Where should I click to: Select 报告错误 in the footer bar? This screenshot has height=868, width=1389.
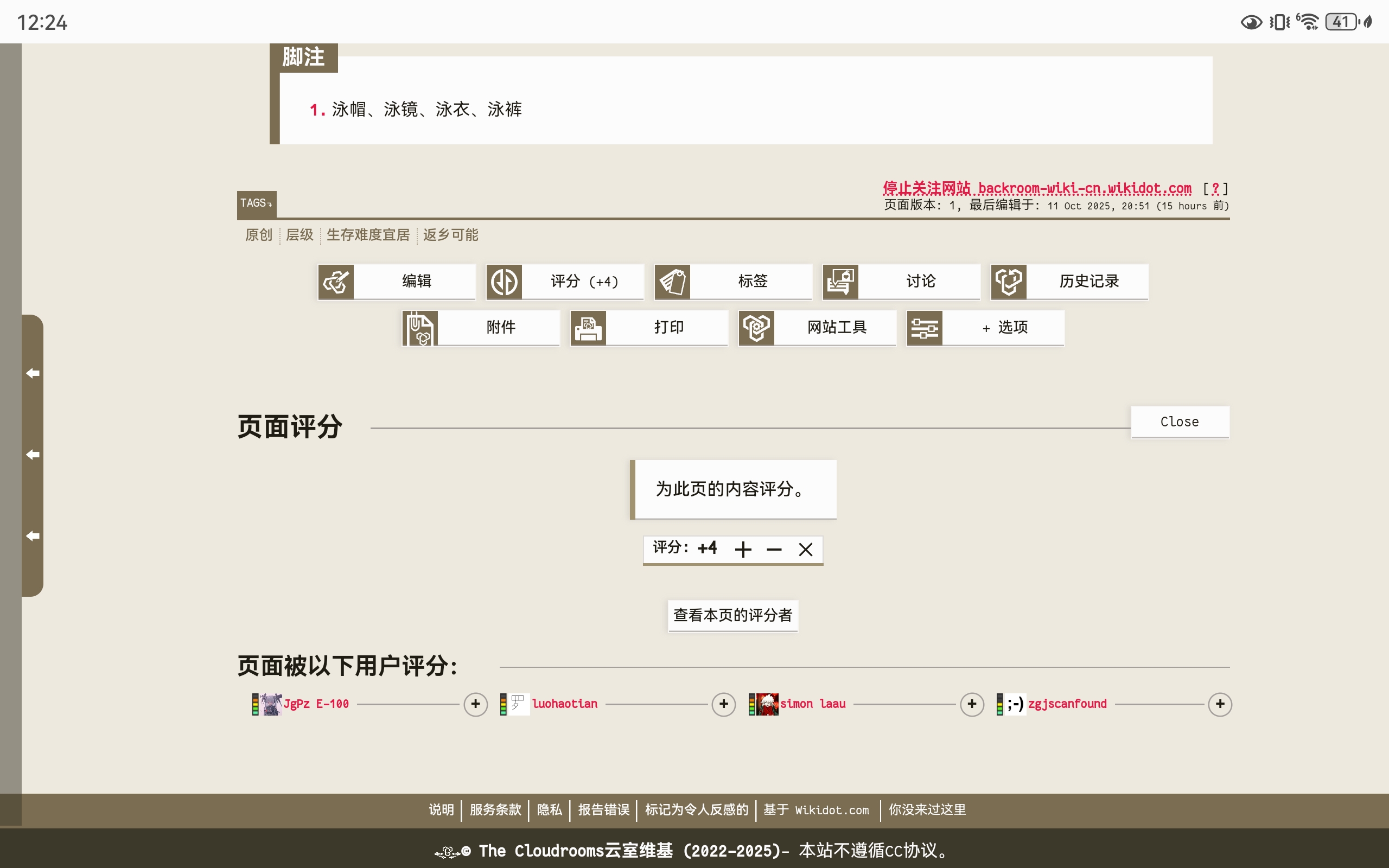pos(603,810)
